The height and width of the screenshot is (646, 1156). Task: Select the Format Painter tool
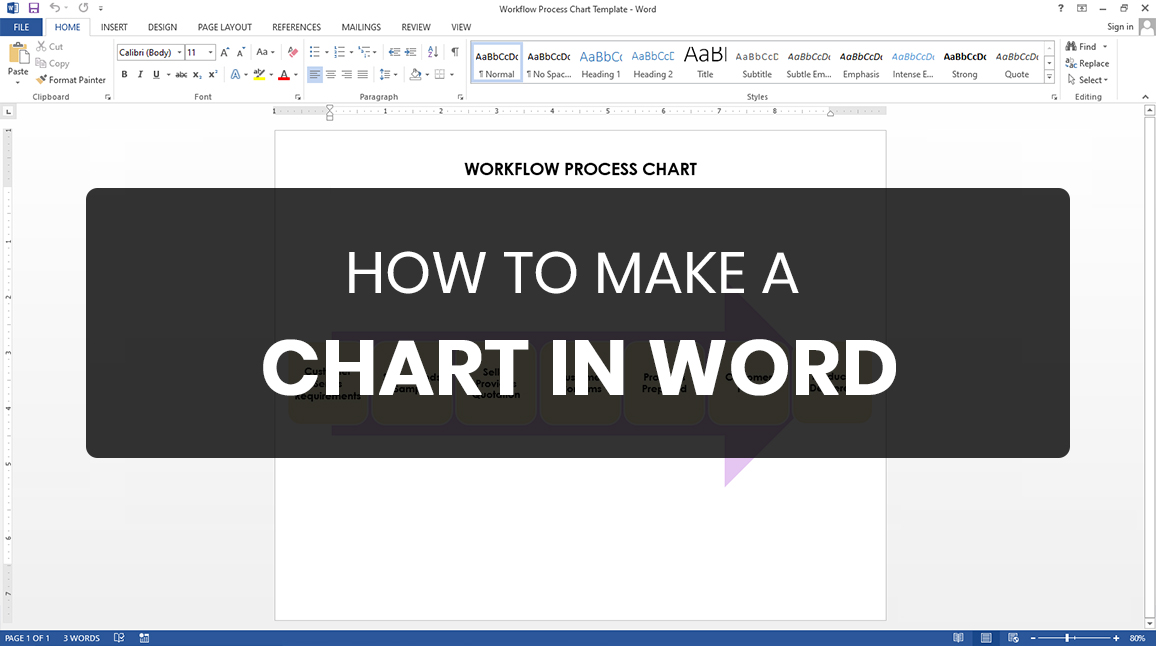71,79
